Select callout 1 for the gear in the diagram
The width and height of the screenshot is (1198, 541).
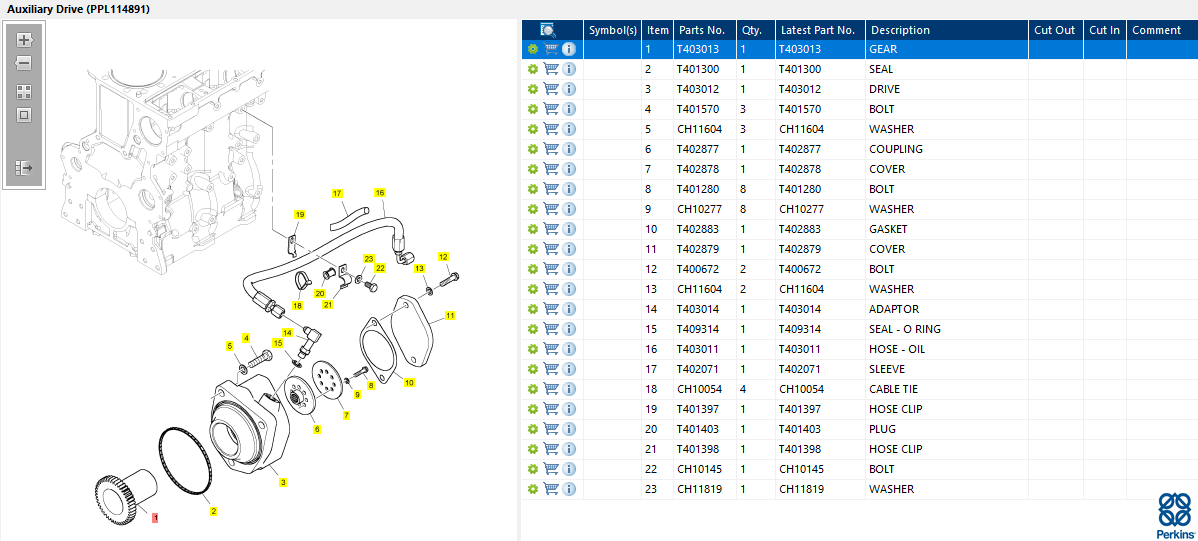click(155, 518)
